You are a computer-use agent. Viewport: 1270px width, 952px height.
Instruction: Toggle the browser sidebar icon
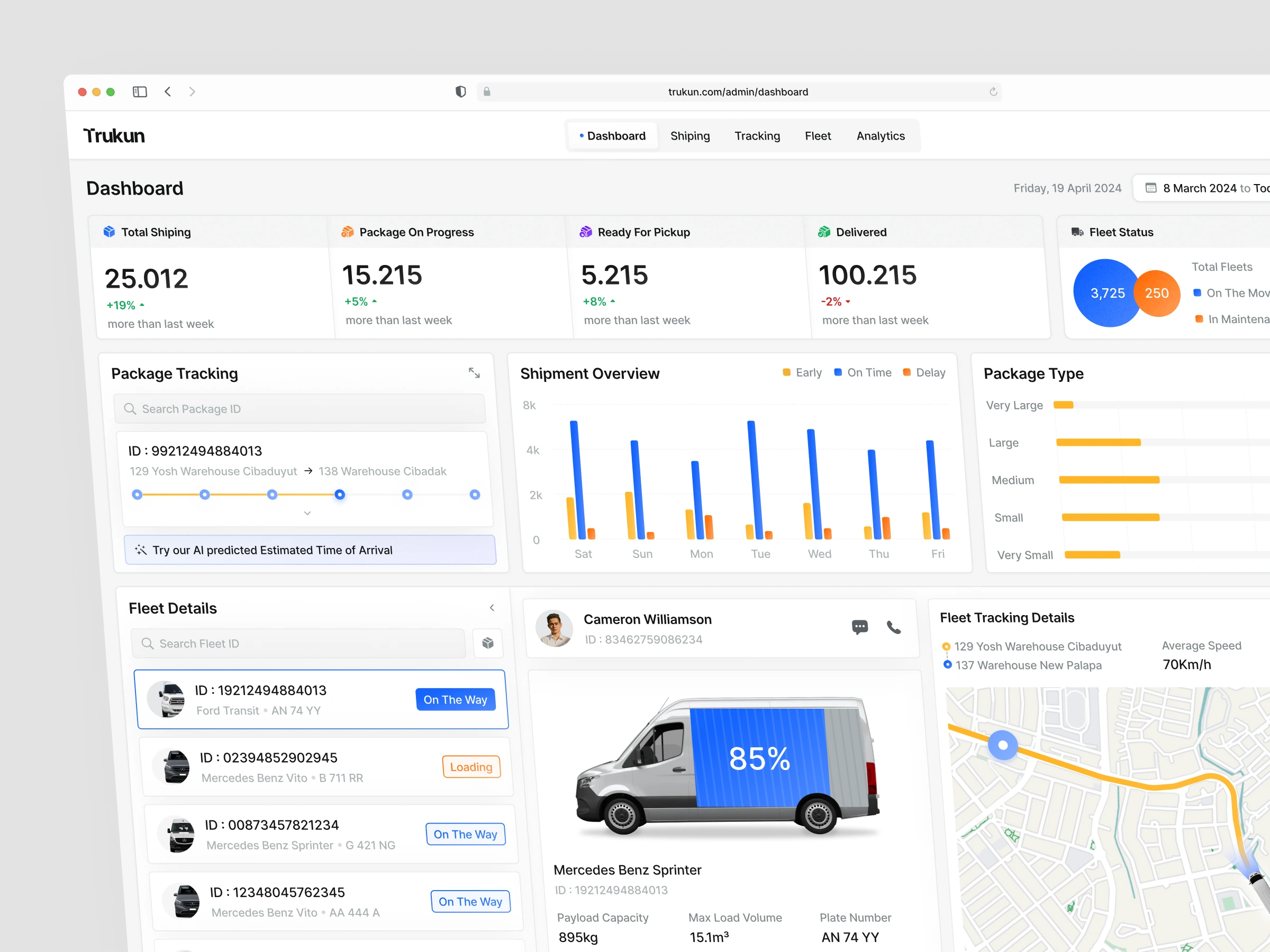click(x=140, y=92)
